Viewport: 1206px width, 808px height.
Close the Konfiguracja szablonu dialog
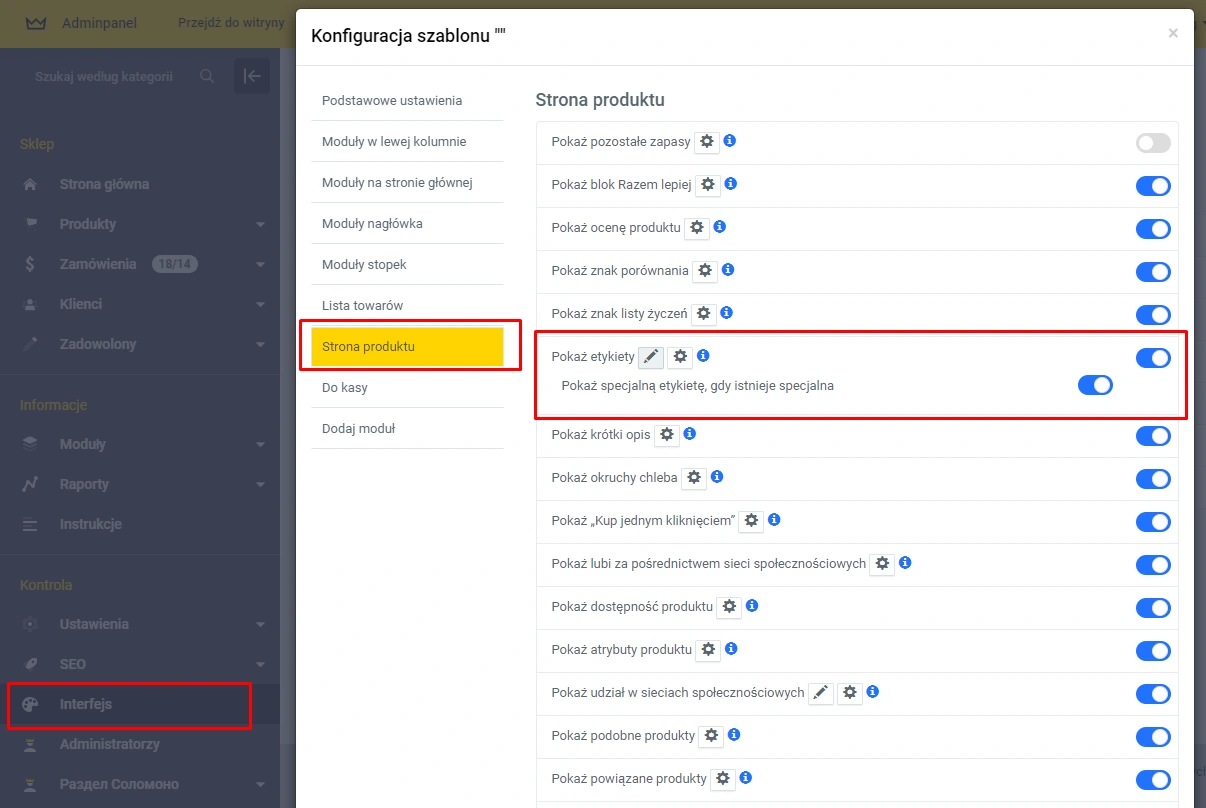(1173, 33)
